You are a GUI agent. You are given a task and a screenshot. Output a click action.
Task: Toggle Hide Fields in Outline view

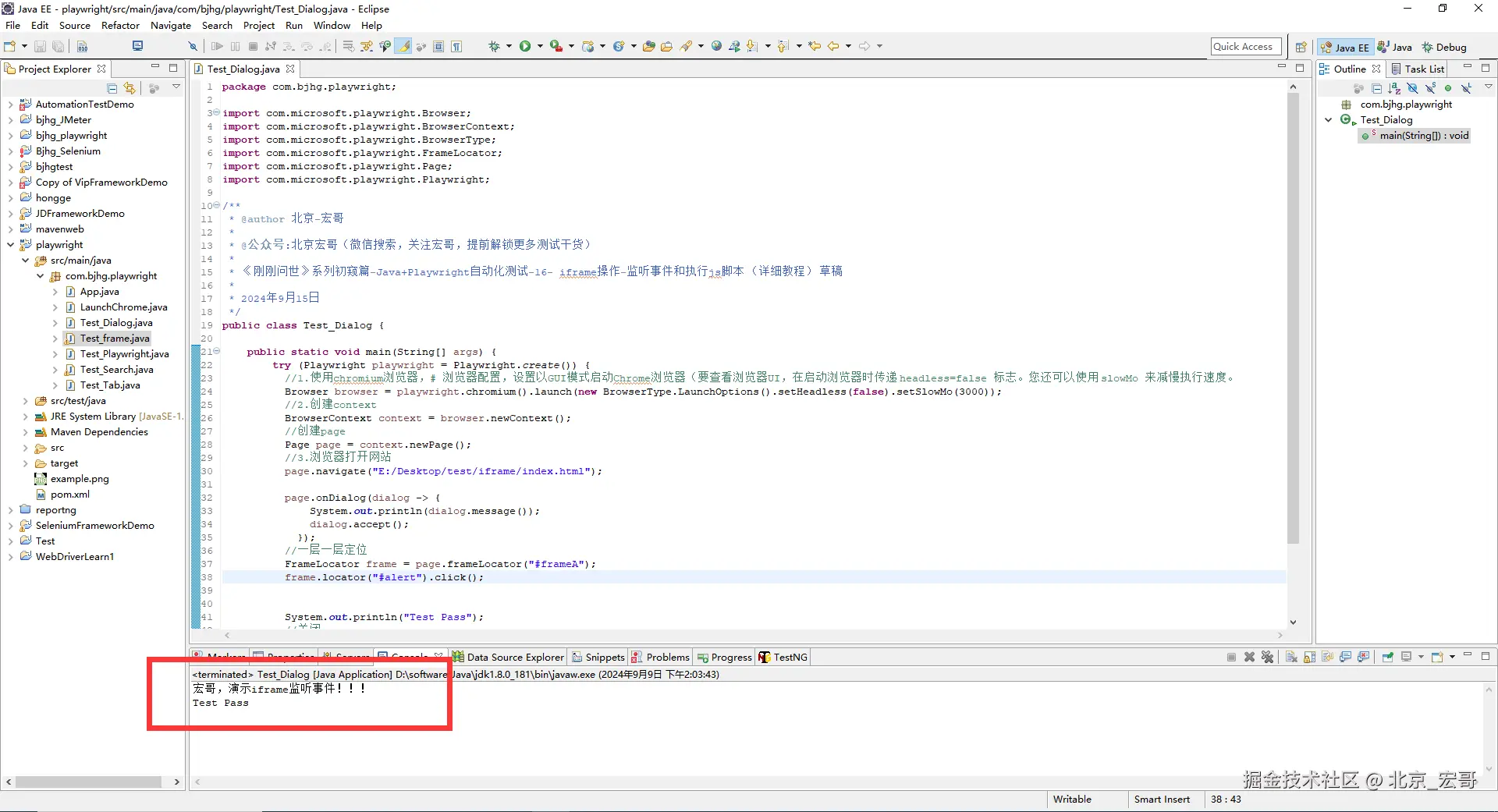point(1412,88)
